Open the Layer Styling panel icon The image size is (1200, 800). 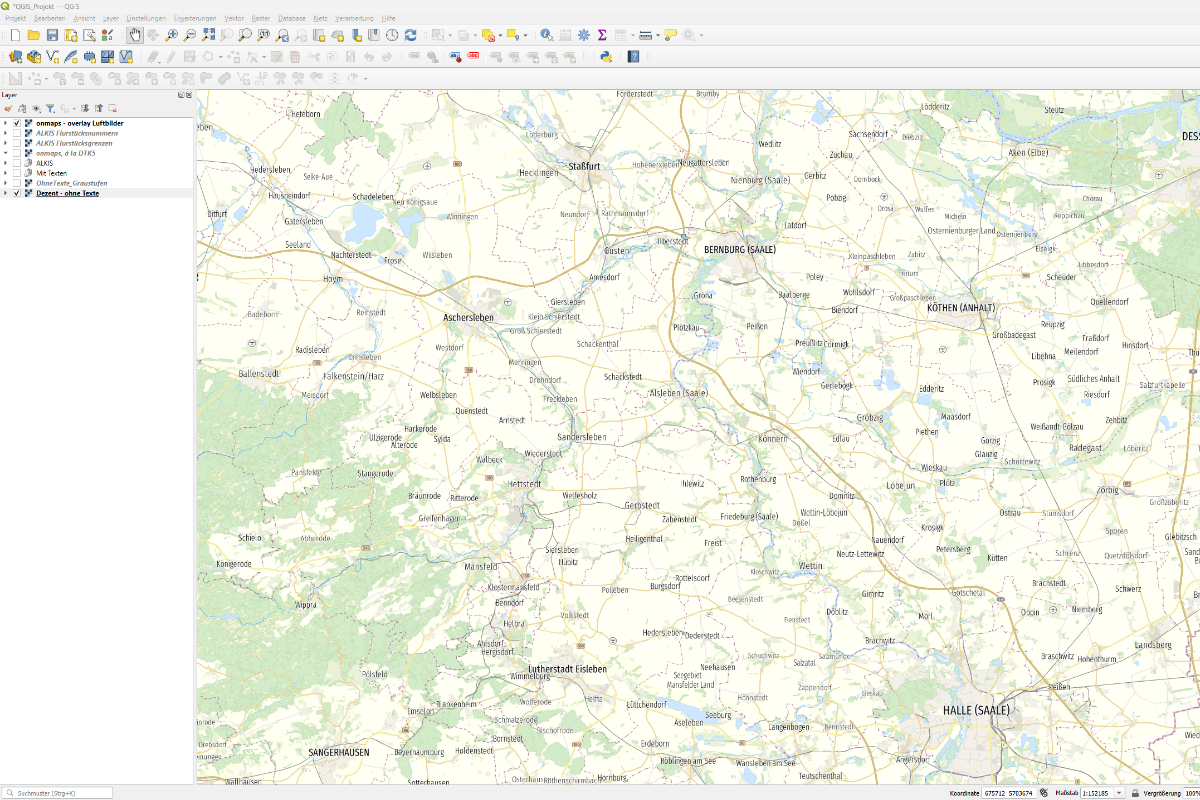(x=9, y=108)
